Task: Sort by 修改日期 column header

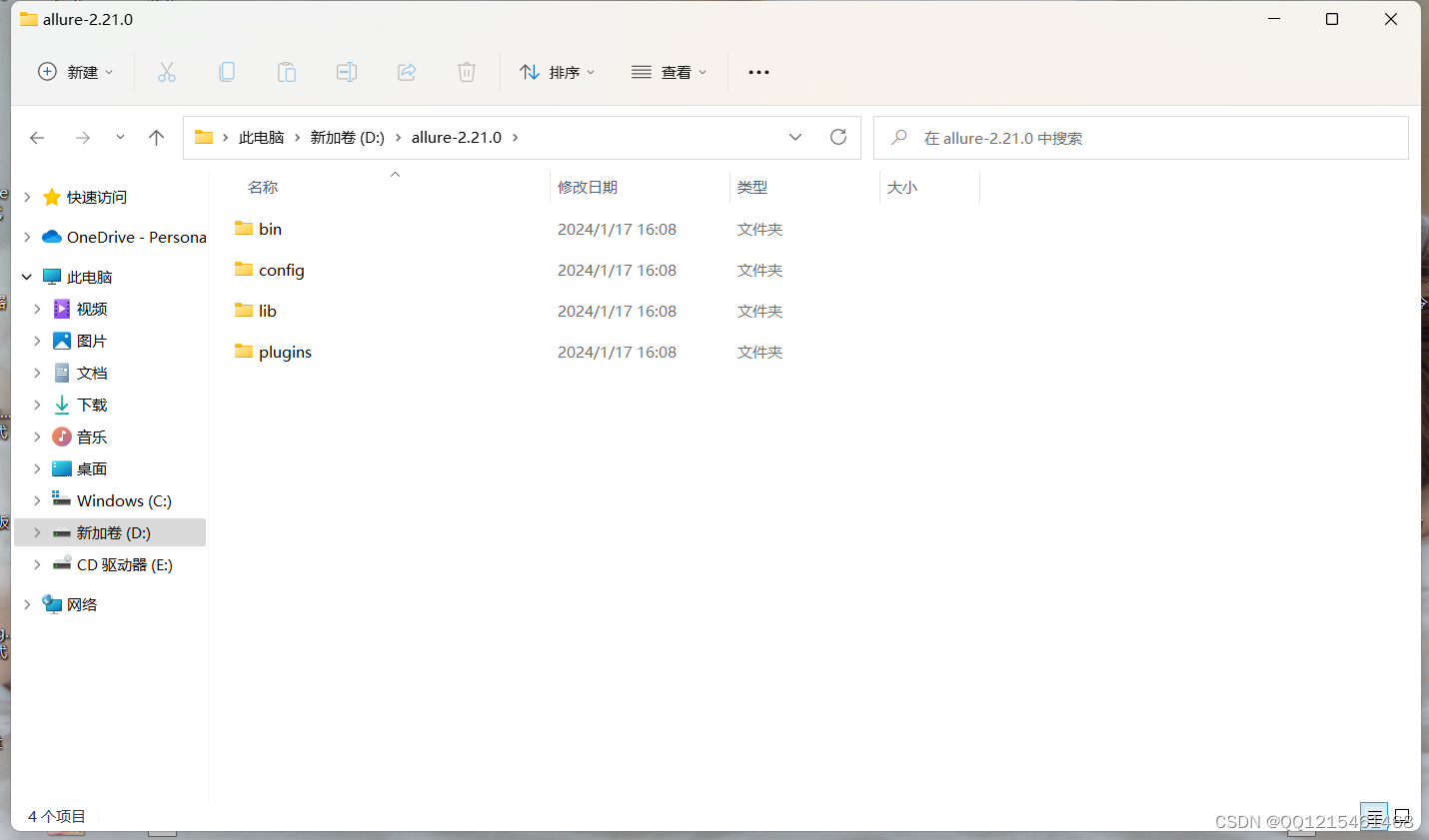Action: (x=588, y=187)
